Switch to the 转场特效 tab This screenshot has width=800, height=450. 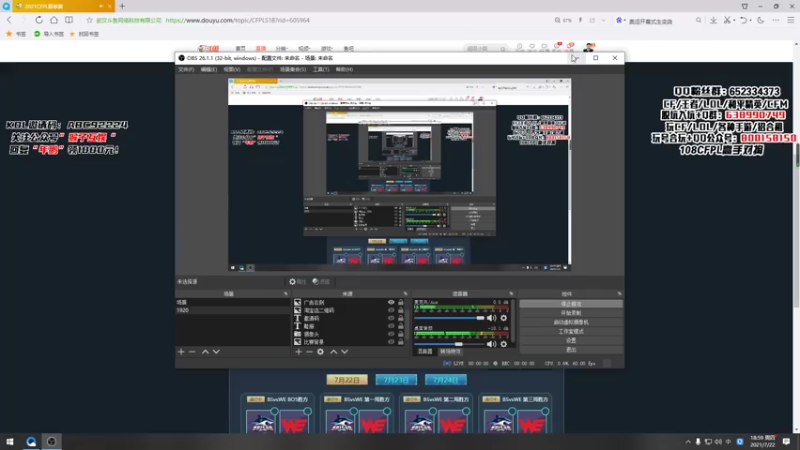coord(450,352)
